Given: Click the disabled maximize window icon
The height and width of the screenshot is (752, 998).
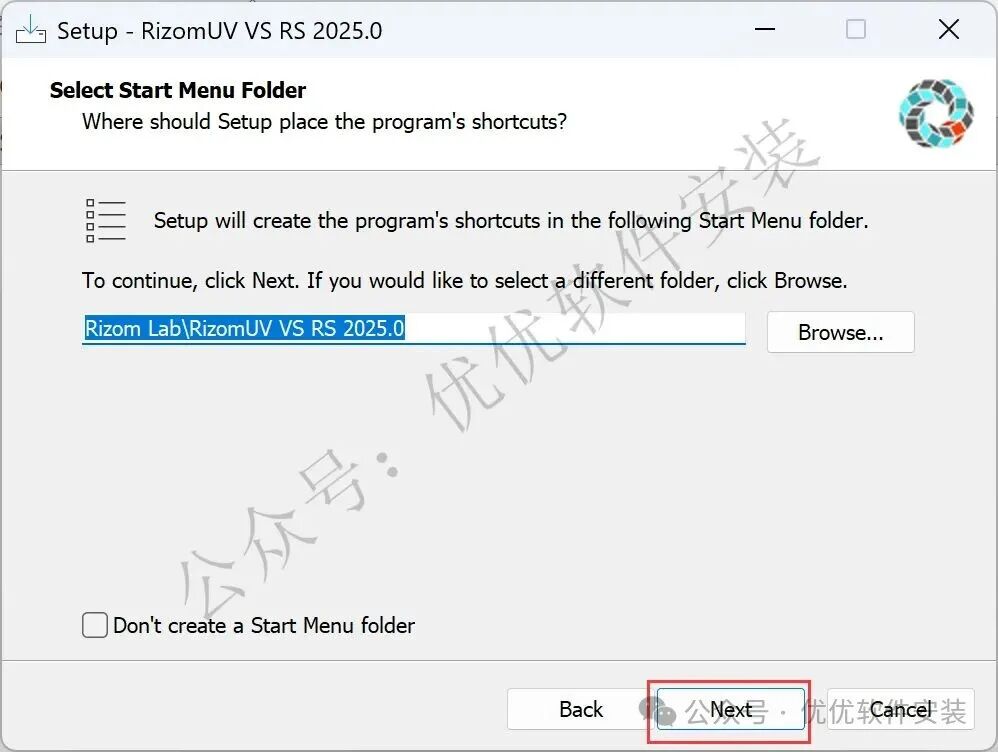Looking at the screenshot, I should [x=855, y=29].
